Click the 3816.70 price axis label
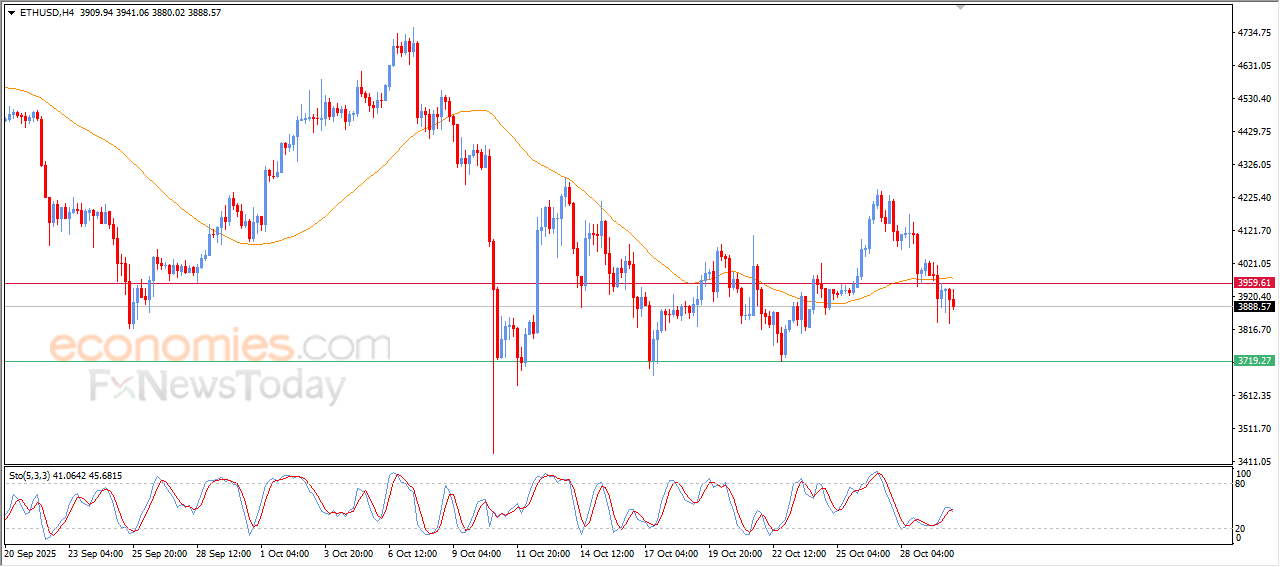This screenshot has width=1280, height=567. click(1254, 330)
